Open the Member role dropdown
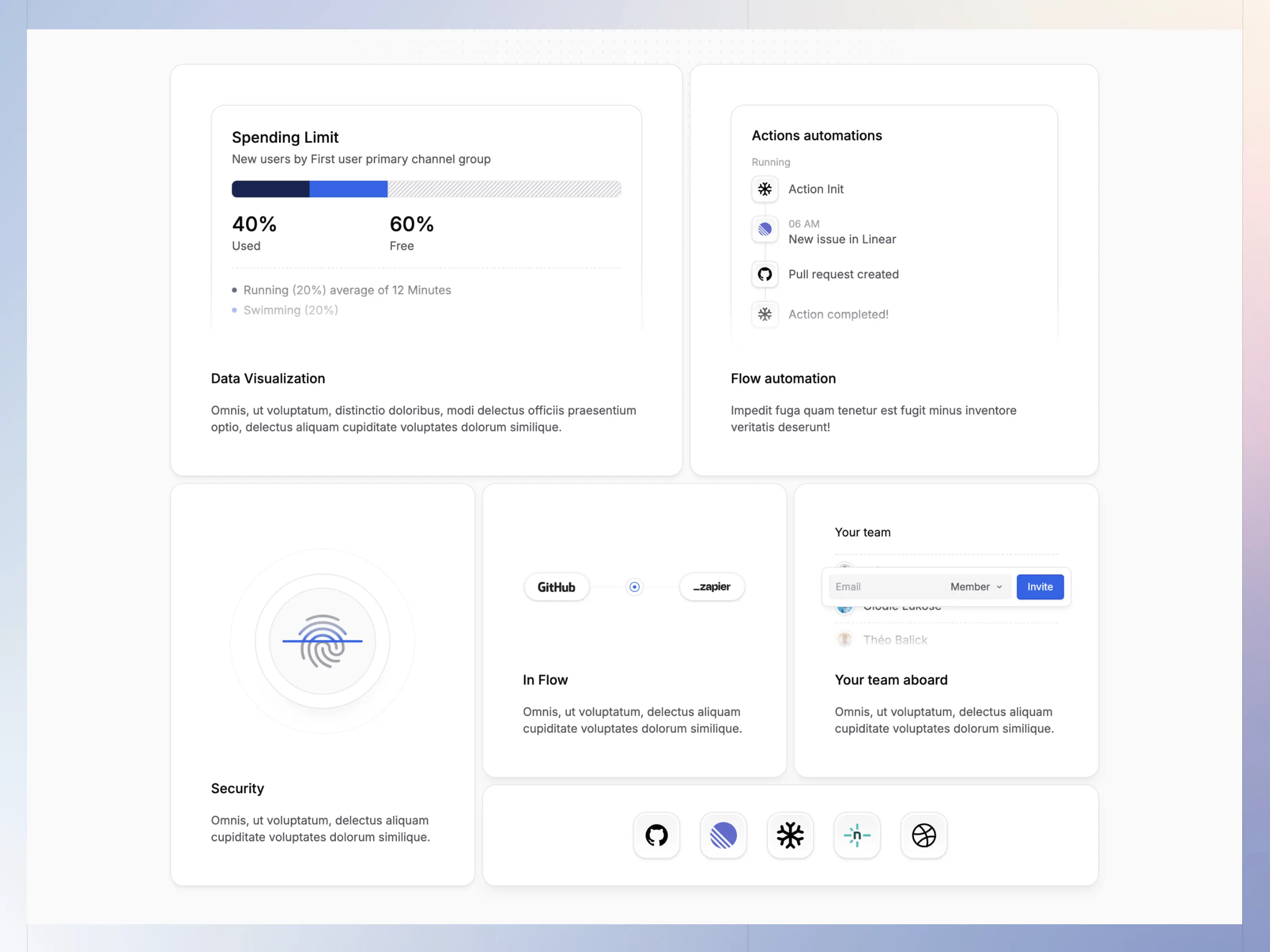Image resolution: width=1270 pixels, height=952 pixels. pyautogui.click(x=976, y=586)
